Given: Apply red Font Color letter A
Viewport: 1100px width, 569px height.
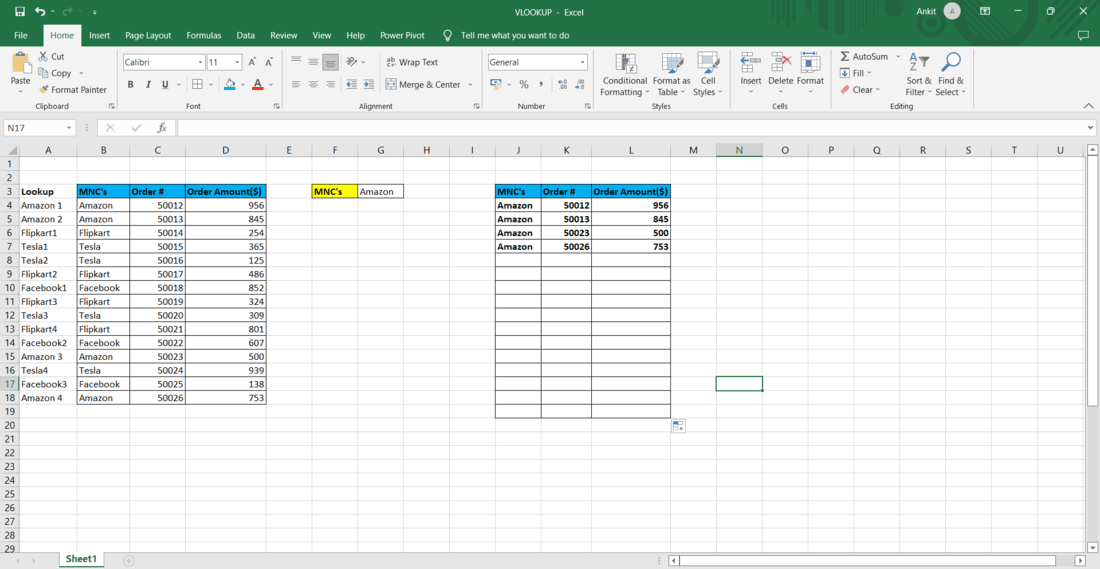Looking at the screenshot, I should coord(257,84).
